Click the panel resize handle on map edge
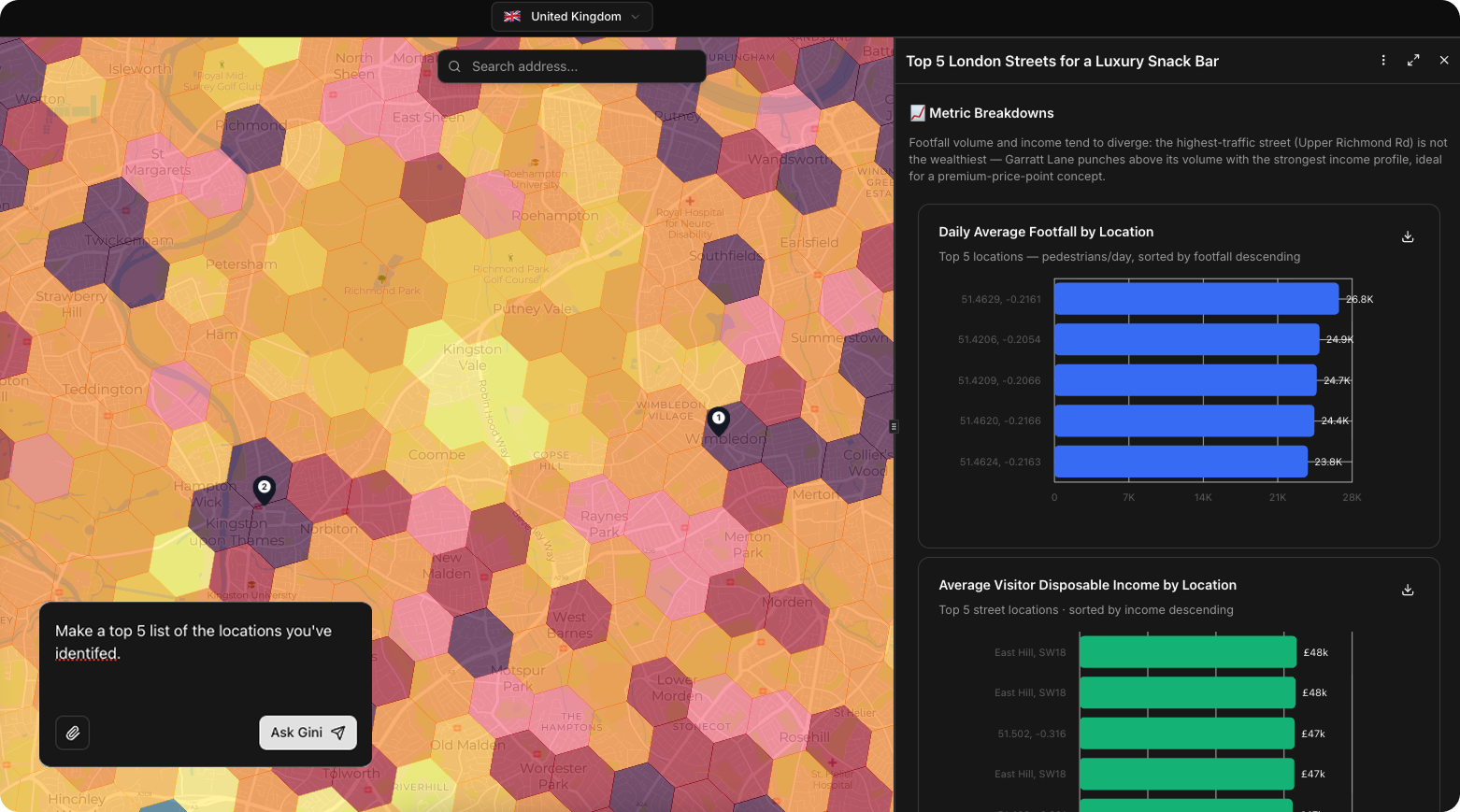This screenshot has width=1460, height=812. point(894,426)
